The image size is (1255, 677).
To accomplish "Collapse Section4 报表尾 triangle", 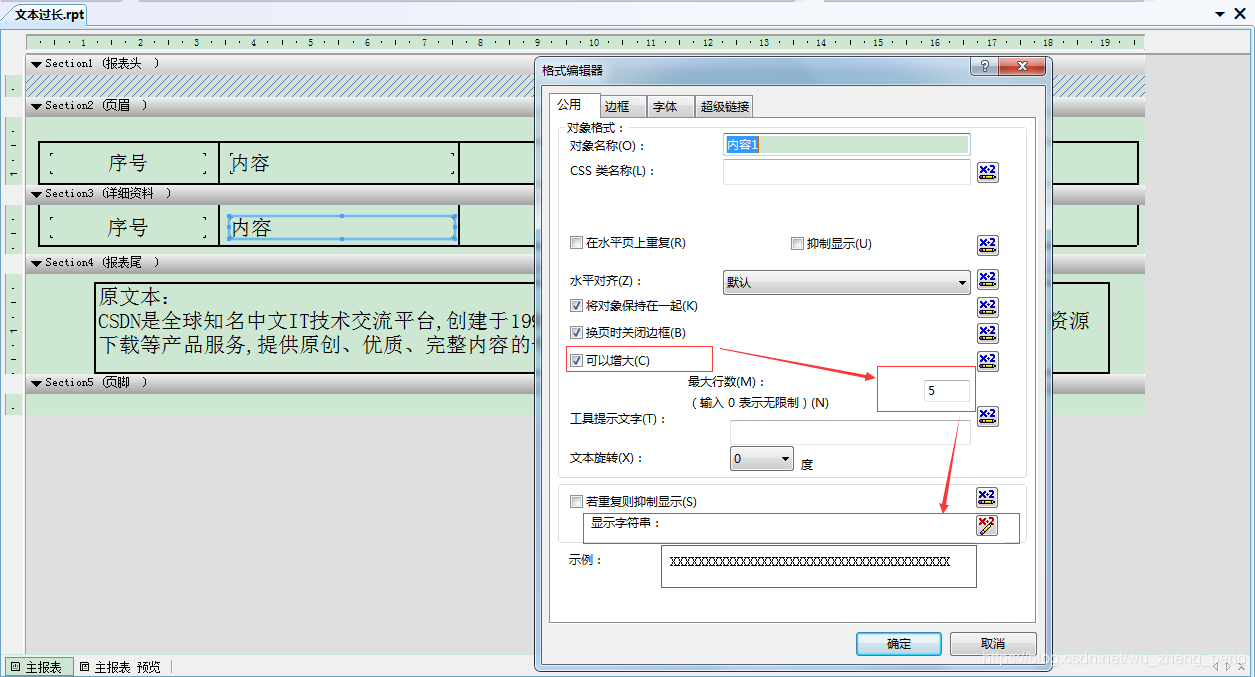I will (x=36, y=263).
